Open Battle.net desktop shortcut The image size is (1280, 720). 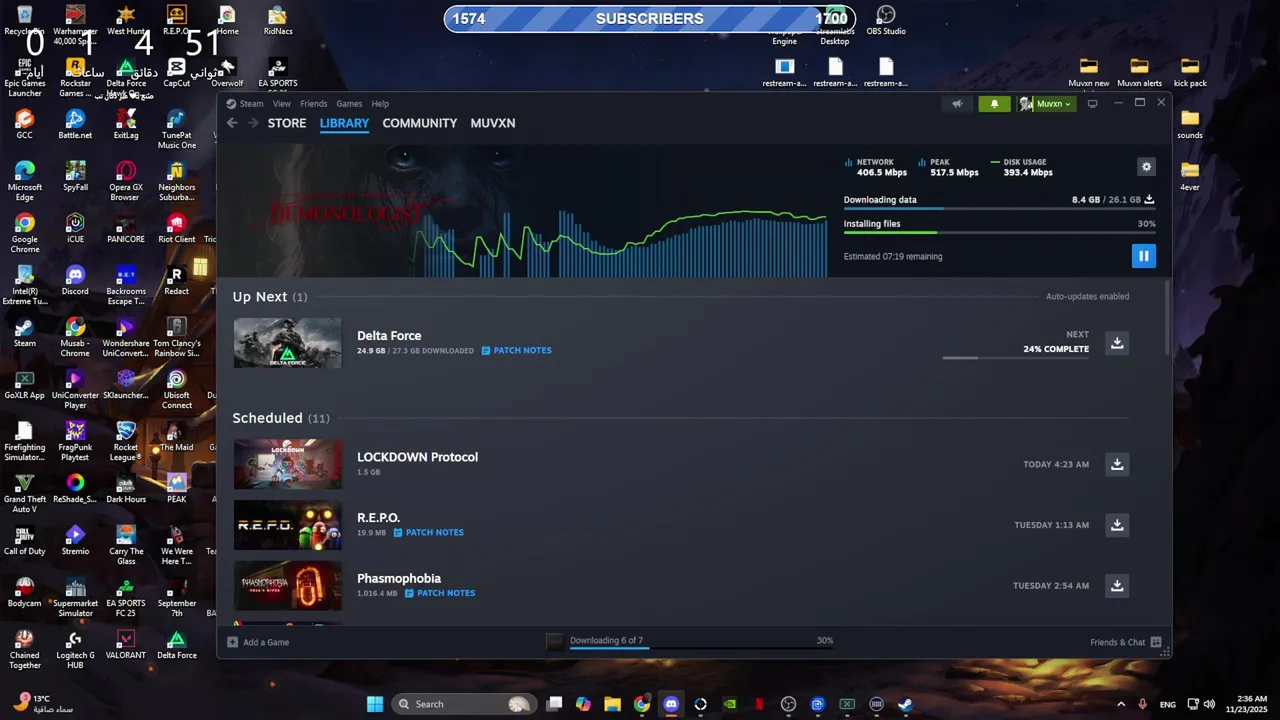75,124
